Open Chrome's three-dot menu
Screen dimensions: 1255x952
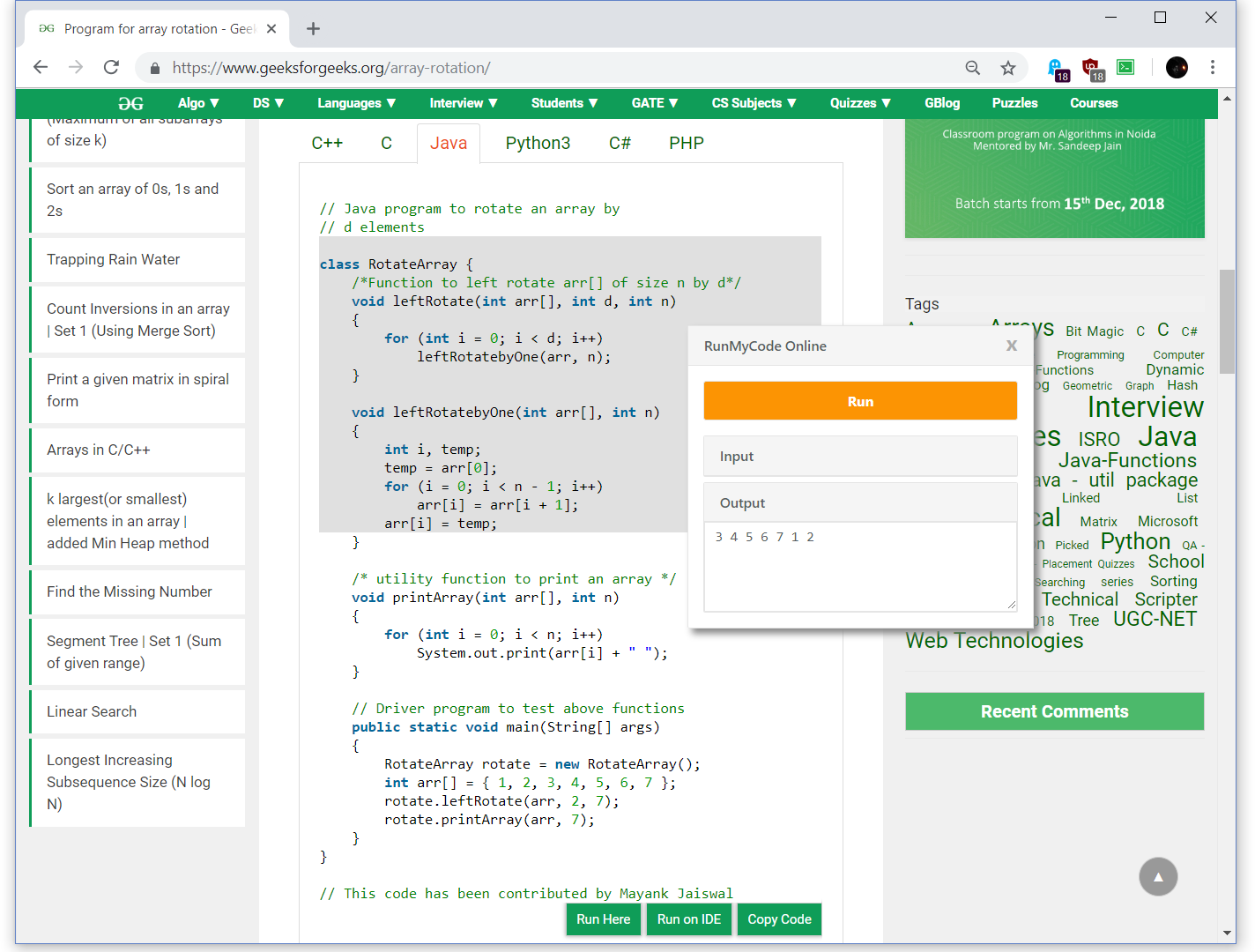tap(1213, 67)
